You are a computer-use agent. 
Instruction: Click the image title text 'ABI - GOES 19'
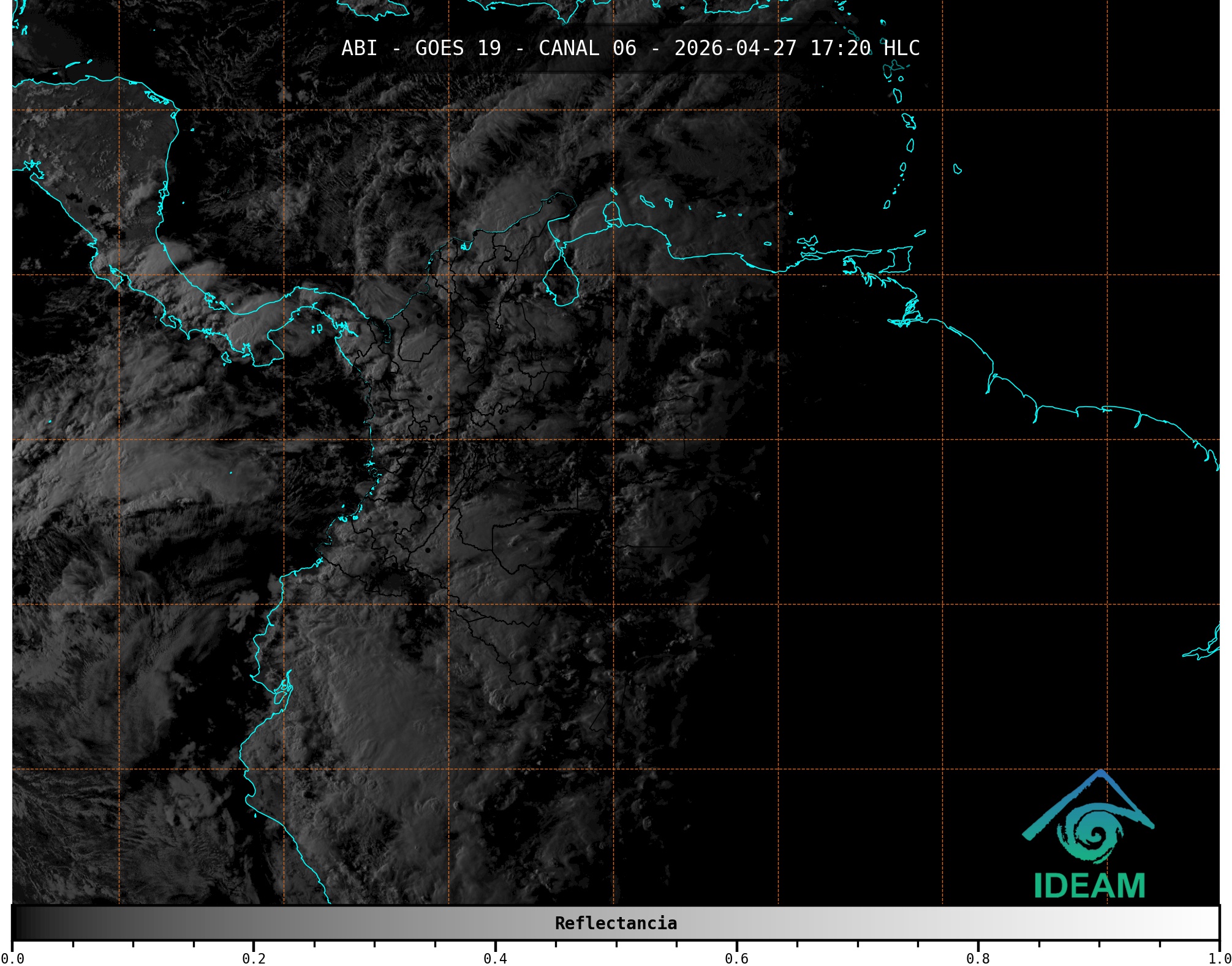[421, 48]
